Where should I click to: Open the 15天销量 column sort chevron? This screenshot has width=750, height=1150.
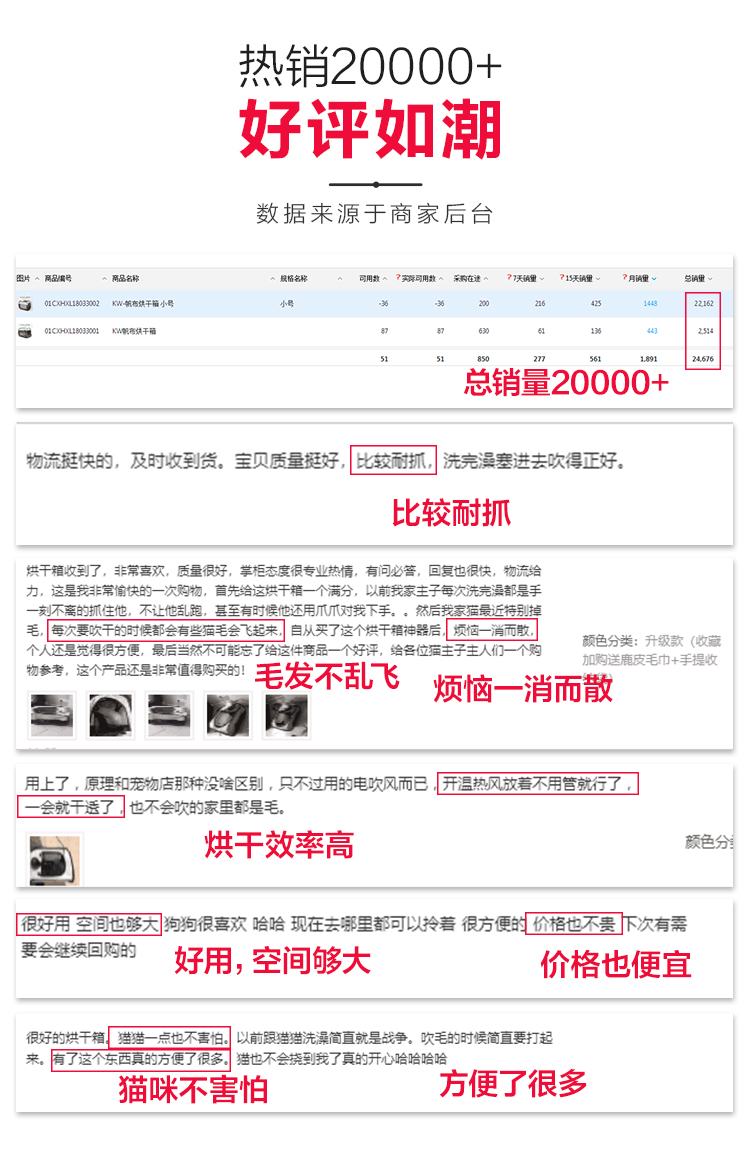pos(598,279)
